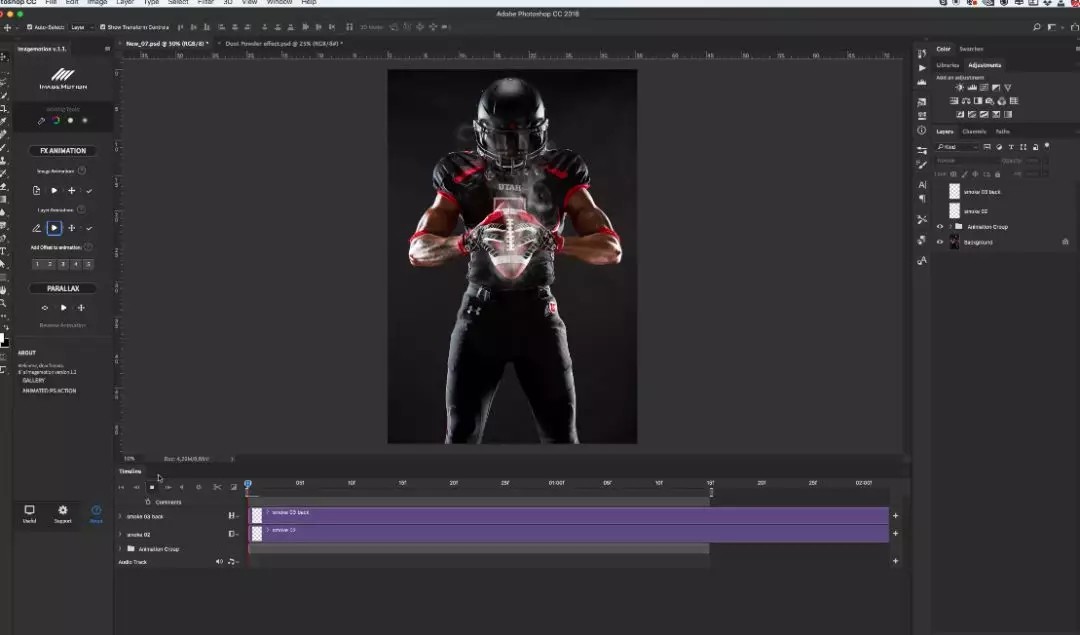Click the Layer Animation checkmark icon
This screenshot has width=1080, height=635.
(x=89, y=228)
